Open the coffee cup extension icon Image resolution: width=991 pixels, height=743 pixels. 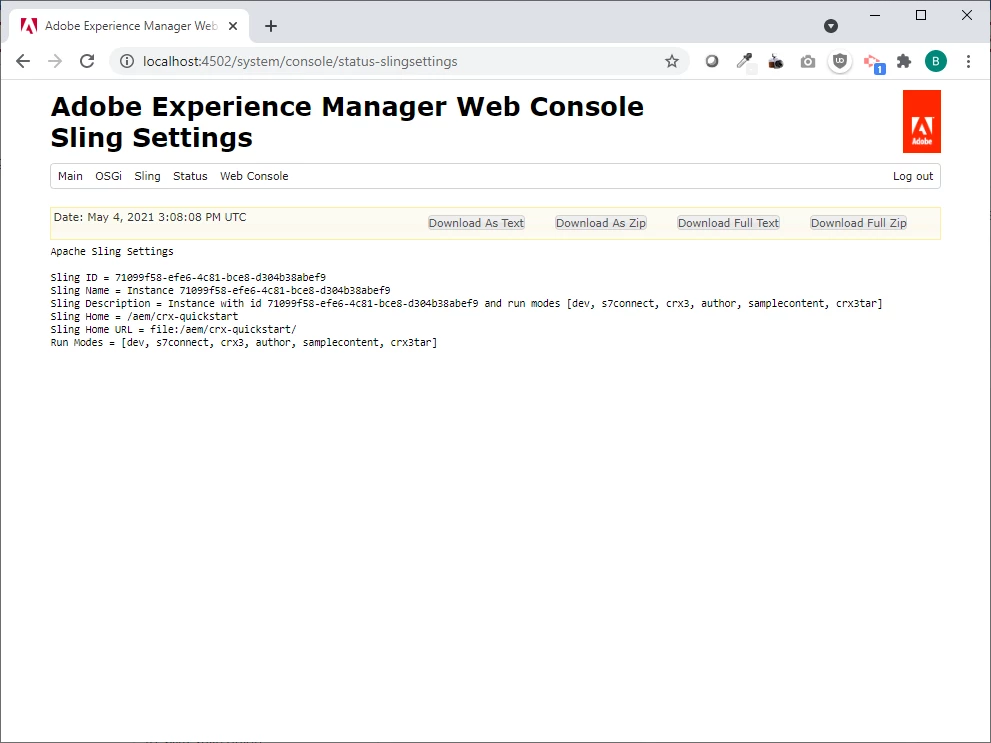tap(776, 61)
